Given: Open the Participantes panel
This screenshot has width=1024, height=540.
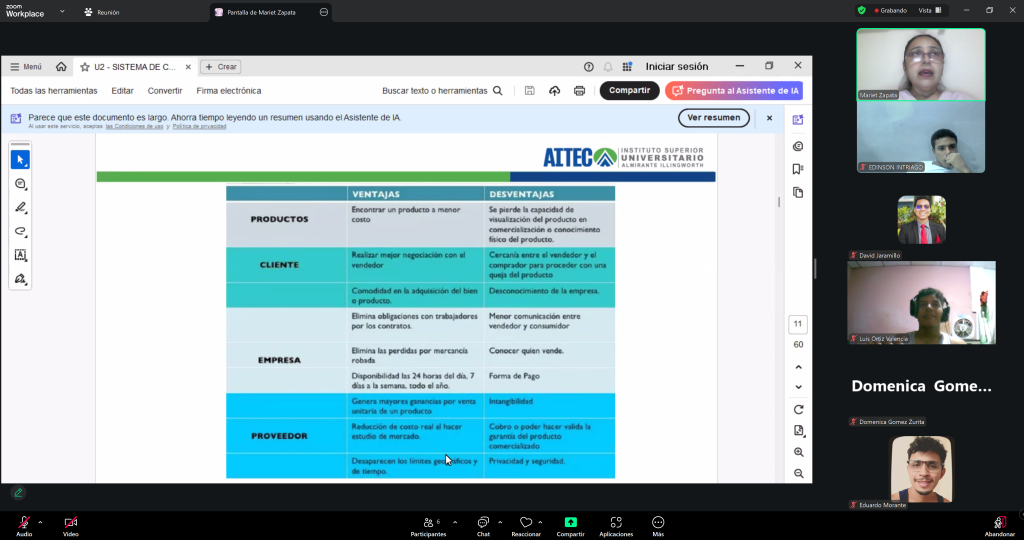Looking at the screenshot, I should point(428,523).
